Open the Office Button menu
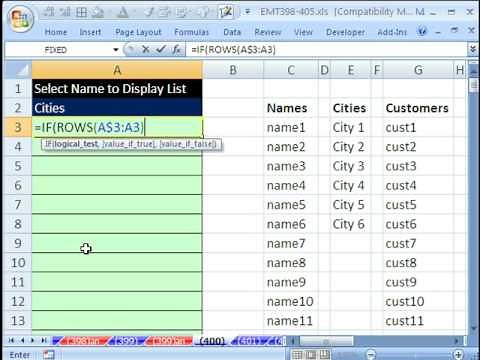480x360 pixels. (21, 19)
